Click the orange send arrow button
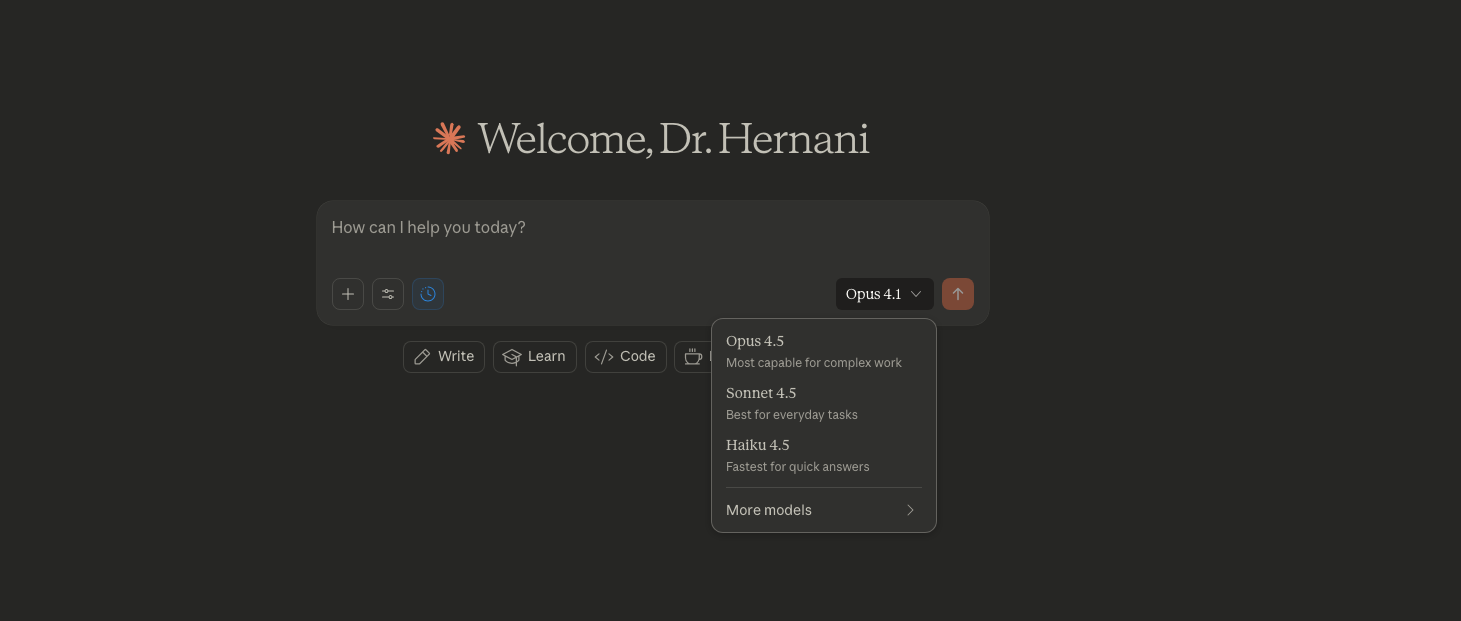This screenshot has width=1461, height=621. click(958, 294)
